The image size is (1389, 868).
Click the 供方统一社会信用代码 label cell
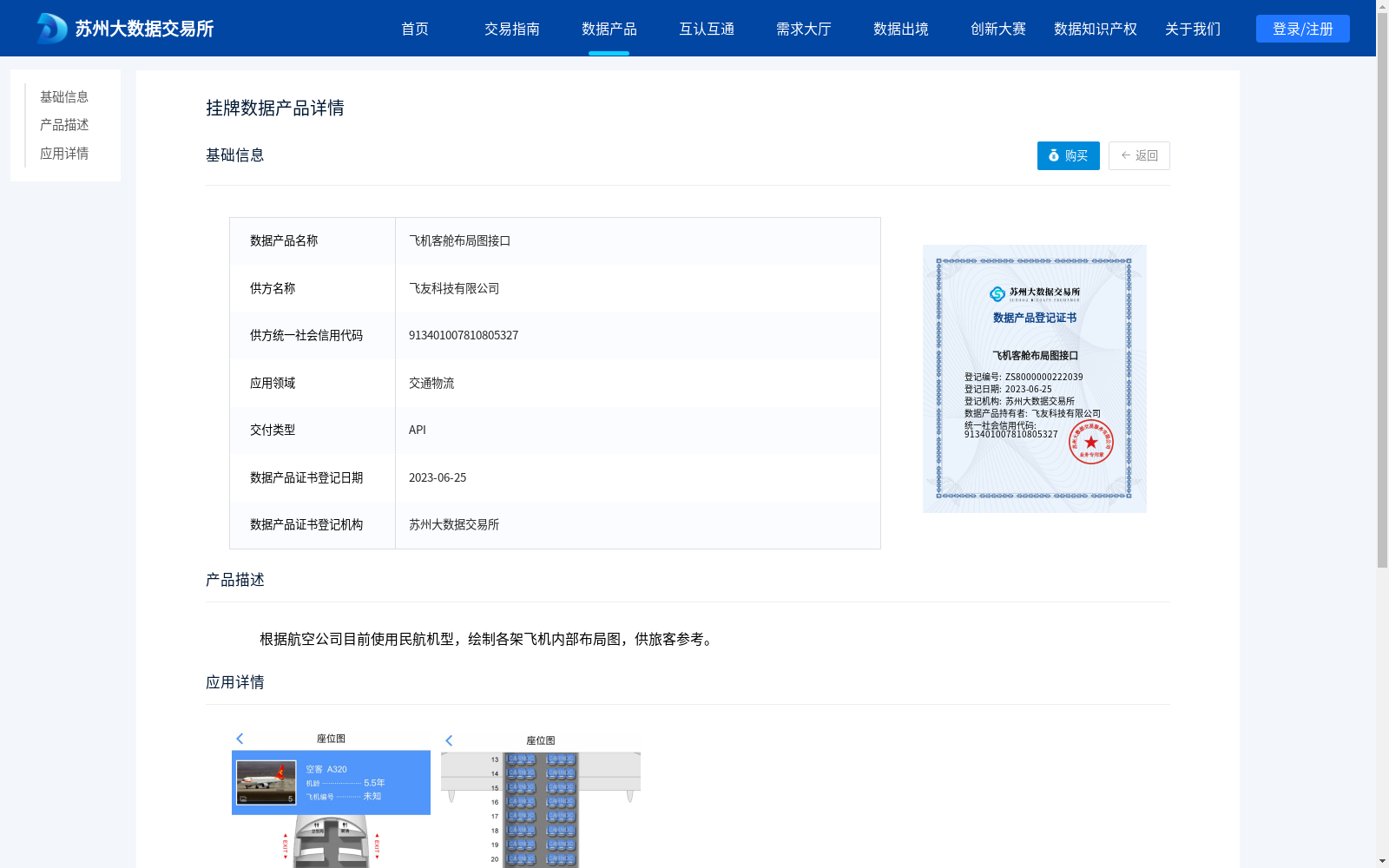[x=313, y=336]
